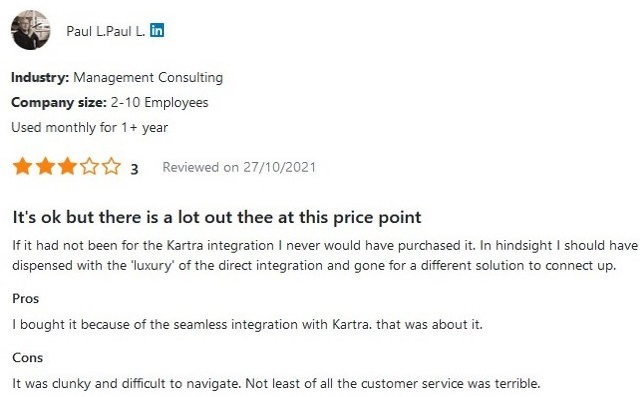Click the Pros heading
640x397 pixels.
25,299
